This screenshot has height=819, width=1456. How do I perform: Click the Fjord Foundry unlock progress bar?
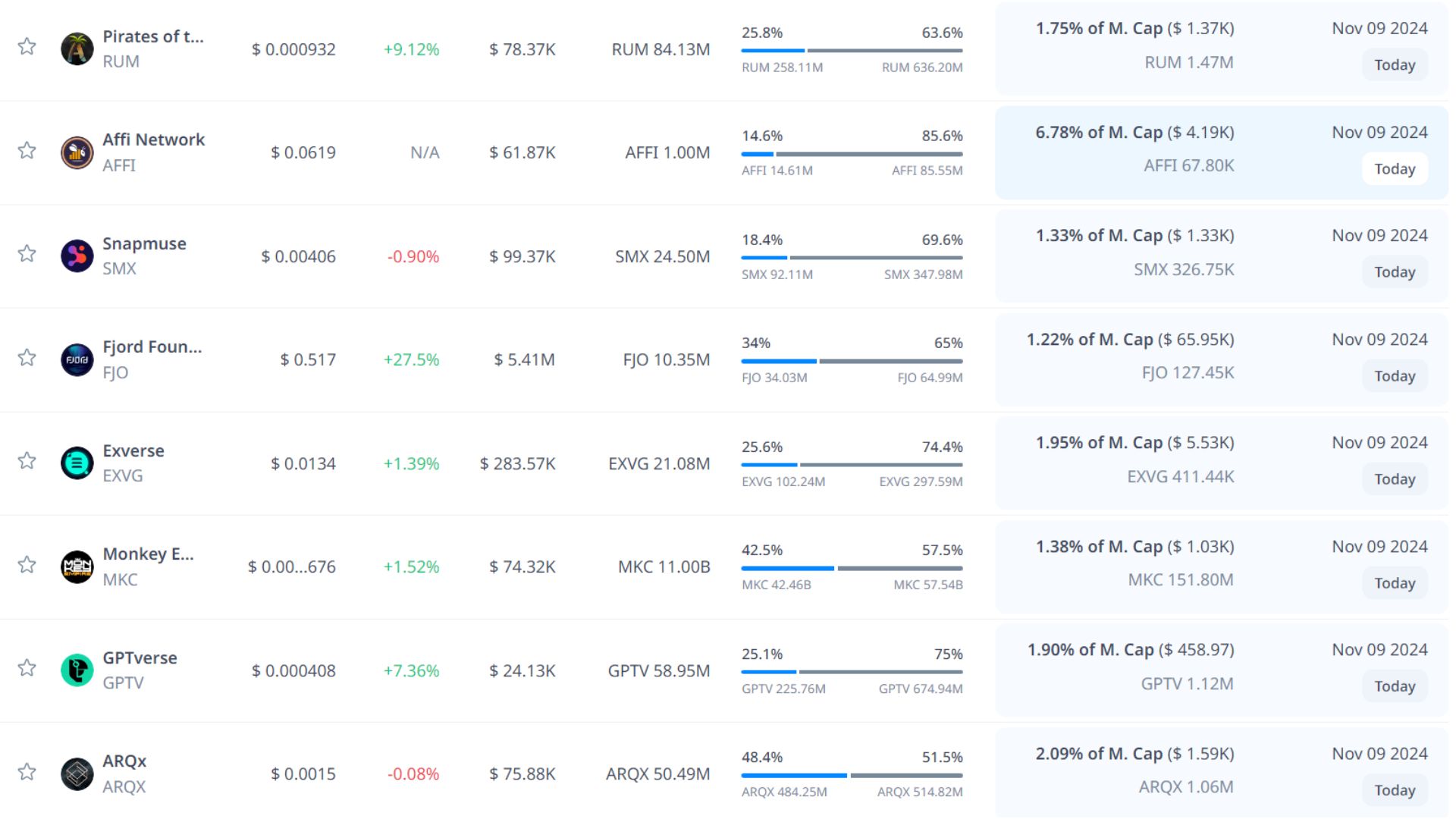pos(852,361)
